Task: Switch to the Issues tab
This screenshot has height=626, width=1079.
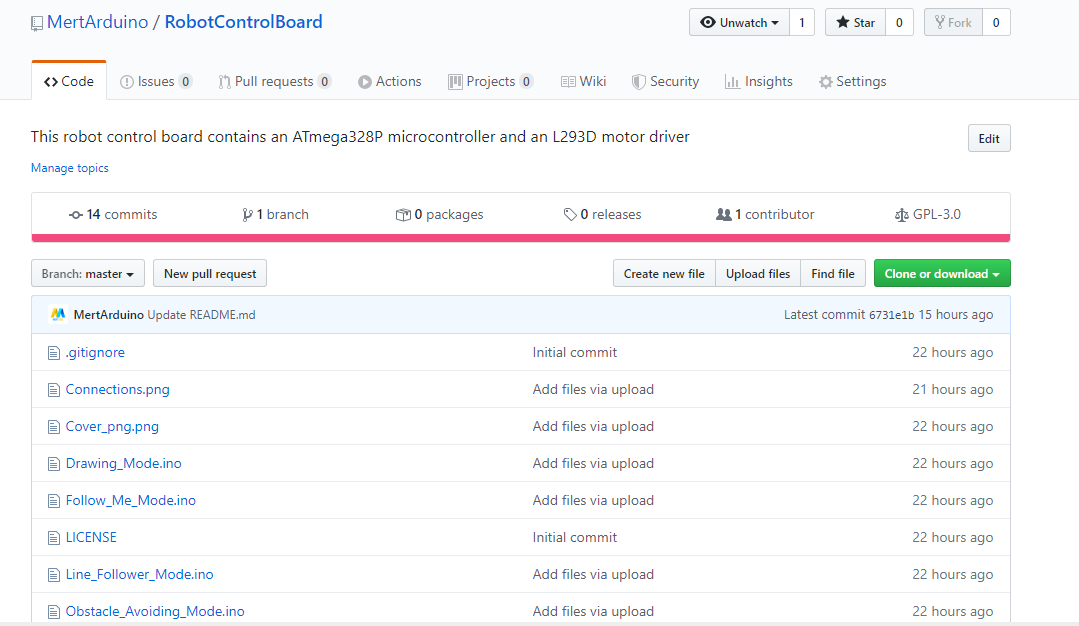Action: [x=156, y=81]
